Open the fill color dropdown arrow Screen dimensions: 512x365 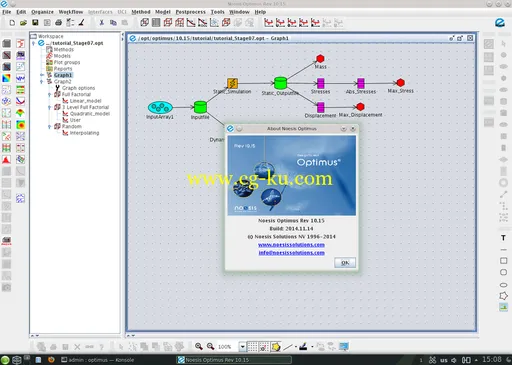tap(312, 347)
